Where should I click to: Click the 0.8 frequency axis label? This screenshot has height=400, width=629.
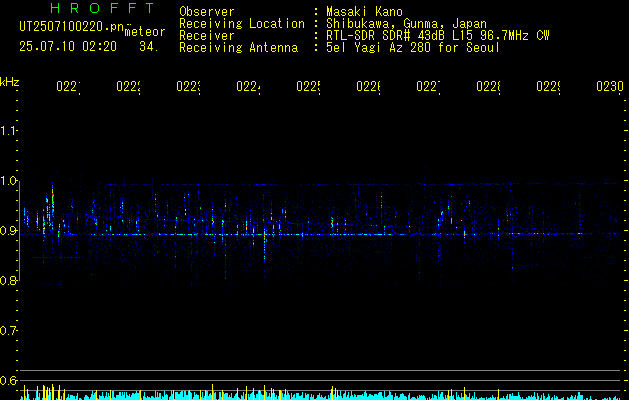coord(8,281)
